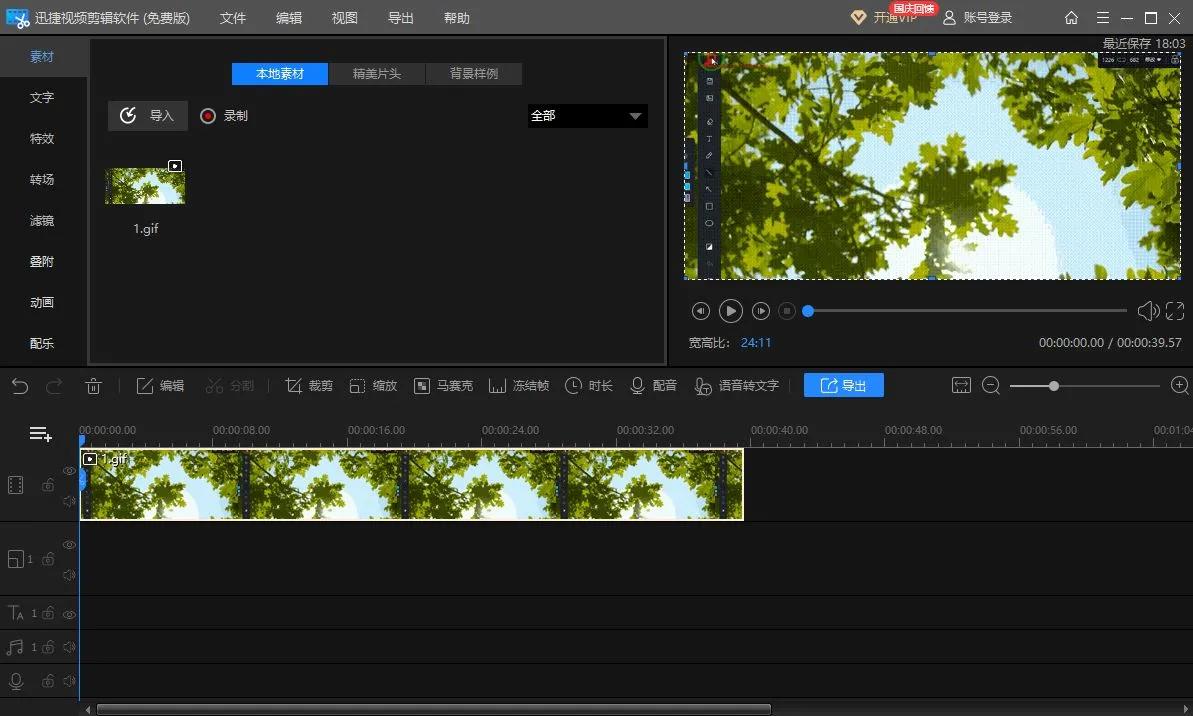This screenshot has width=1193, height=716.
Task: Select the Mosaic (马赛克) tool
Action: click(x=422, y=386)
